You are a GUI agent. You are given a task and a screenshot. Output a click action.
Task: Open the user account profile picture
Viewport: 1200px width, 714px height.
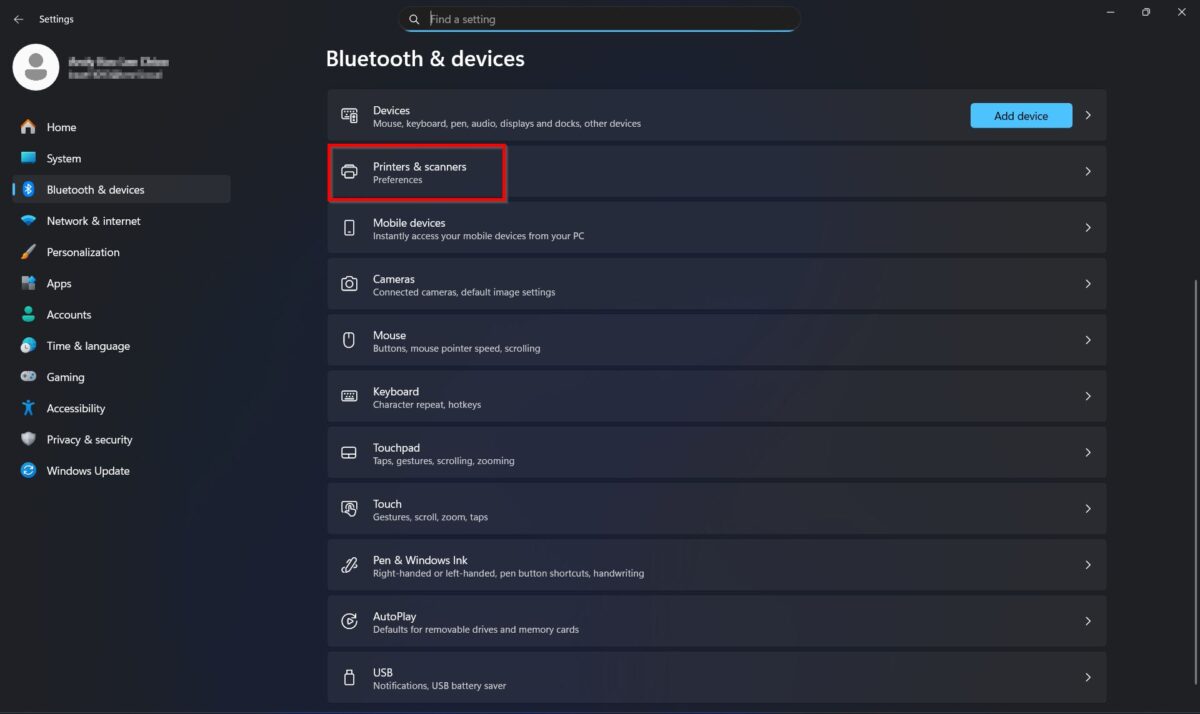pyautogui.click(x=36, y=67)
